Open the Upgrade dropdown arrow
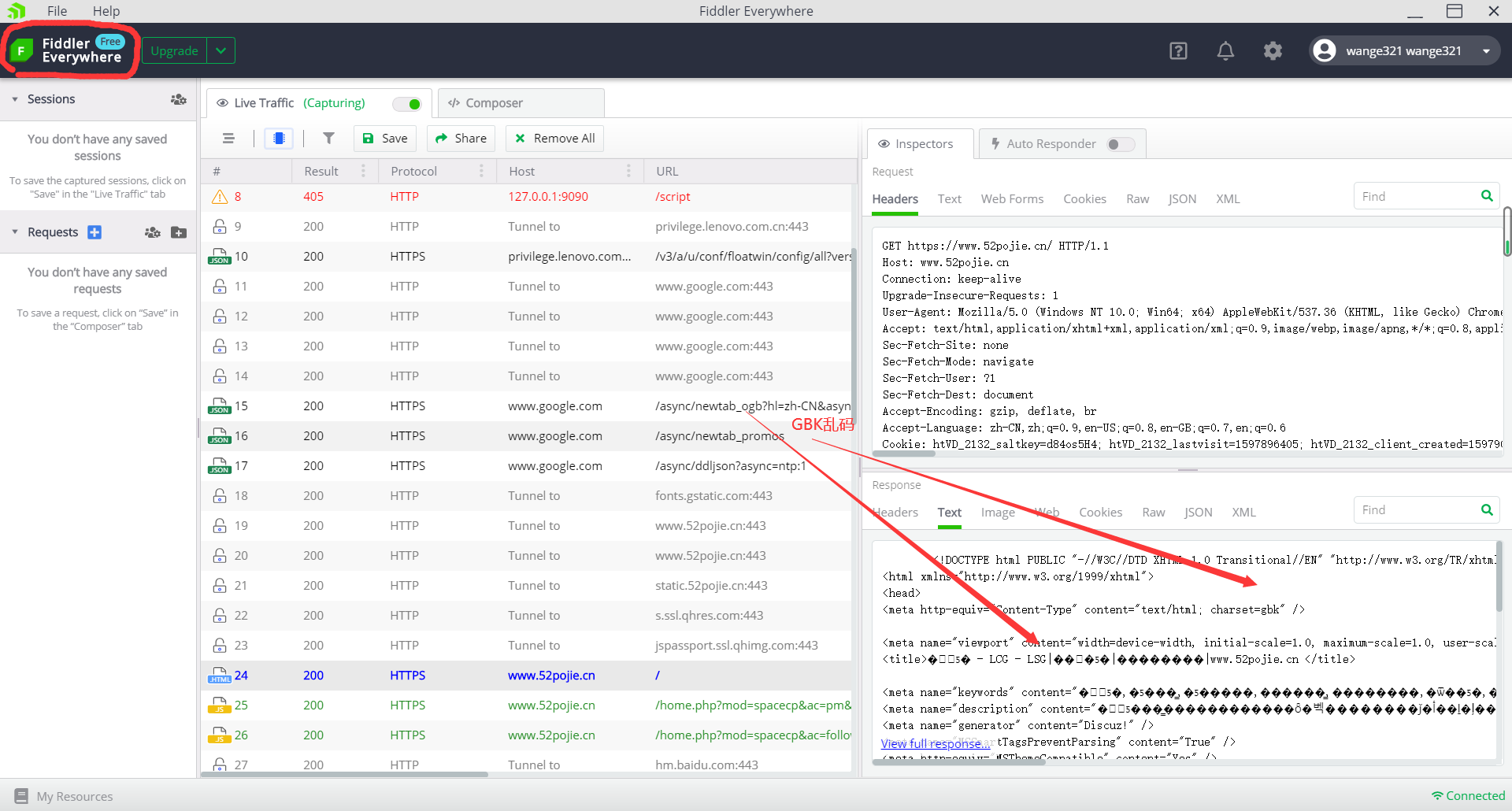 pos(221,51)
